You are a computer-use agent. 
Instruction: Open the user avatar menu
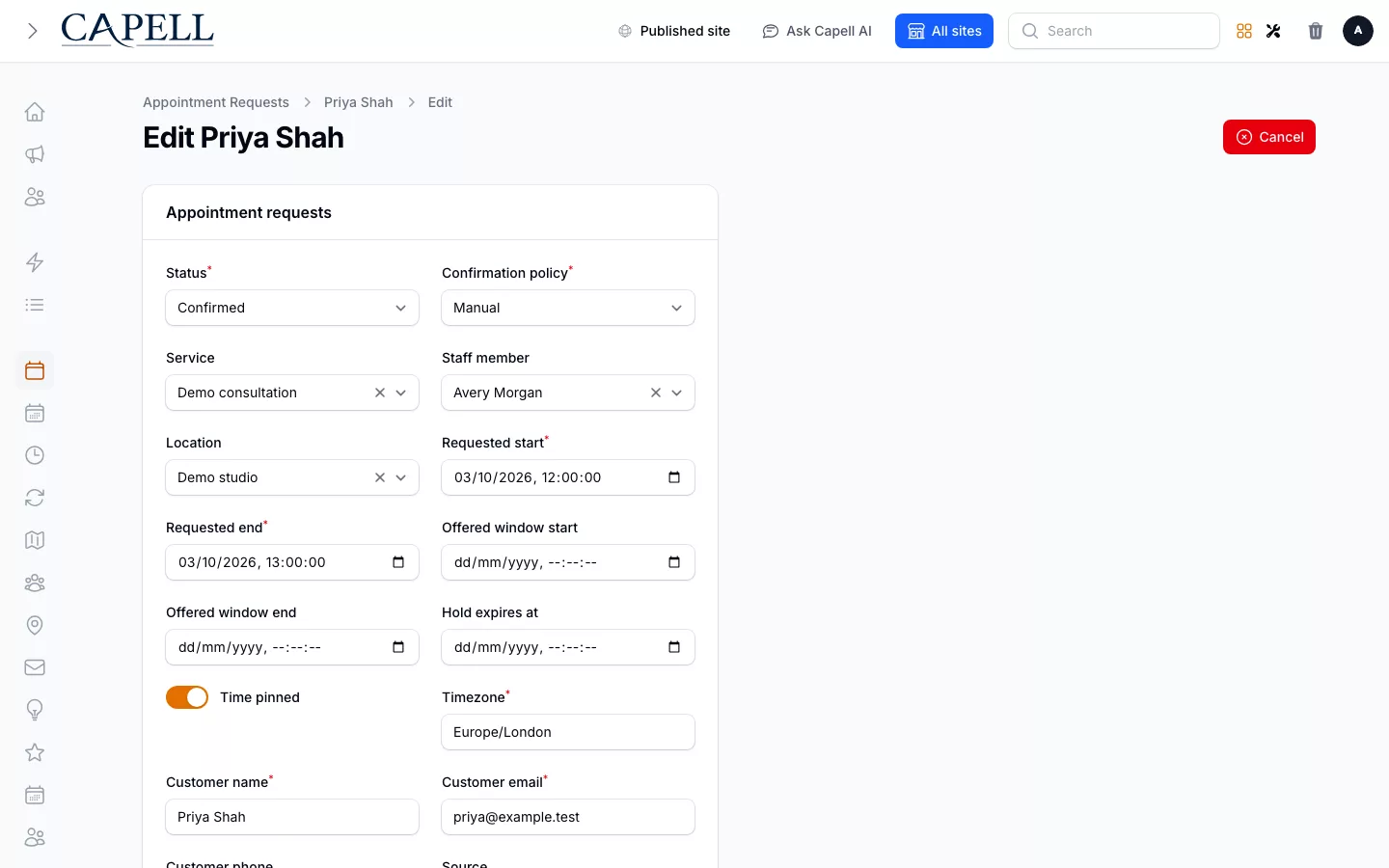pyautogui.click(x=1358, y=31)
